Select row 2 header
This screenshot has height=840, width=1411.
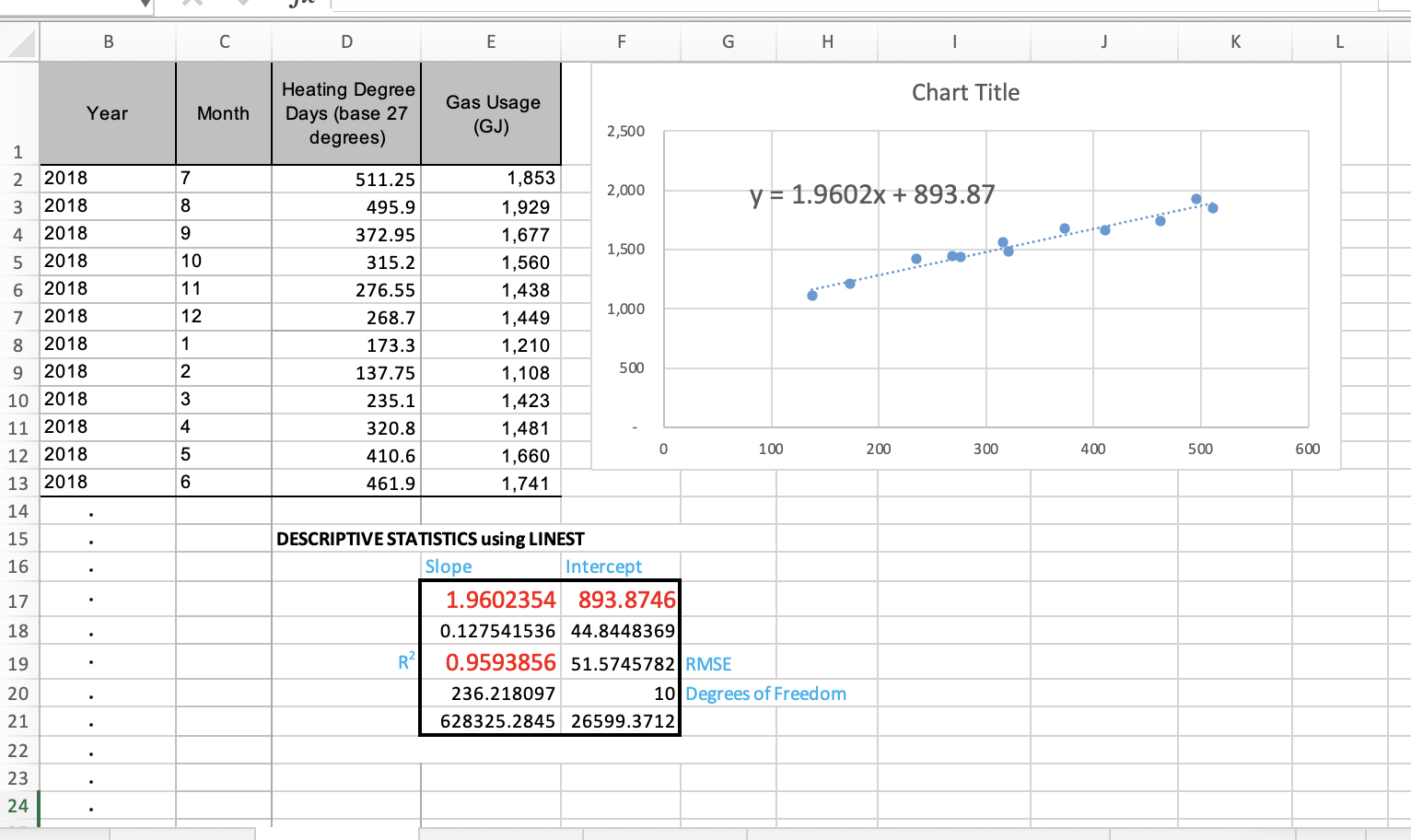coord(18,179)
